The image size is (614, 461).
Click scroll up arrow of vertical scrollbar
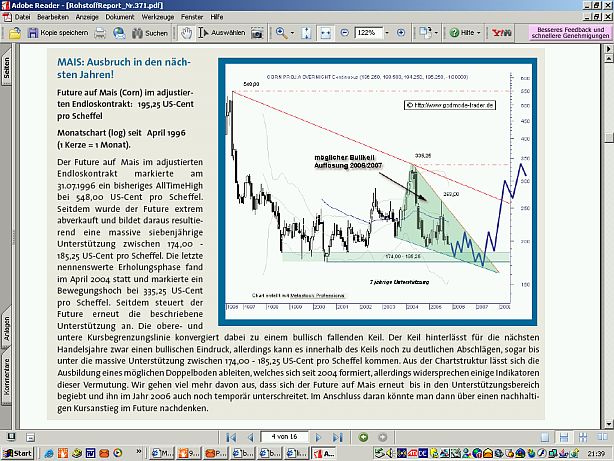click(x=609, y=59)
